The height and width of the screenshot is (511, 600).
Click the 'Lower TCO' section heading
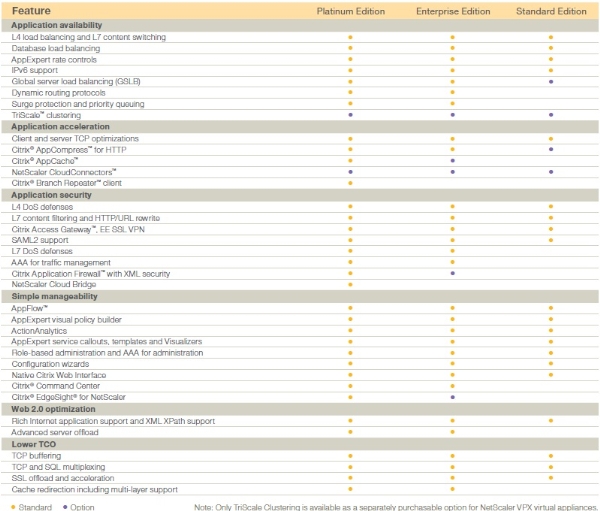point(34,444)
